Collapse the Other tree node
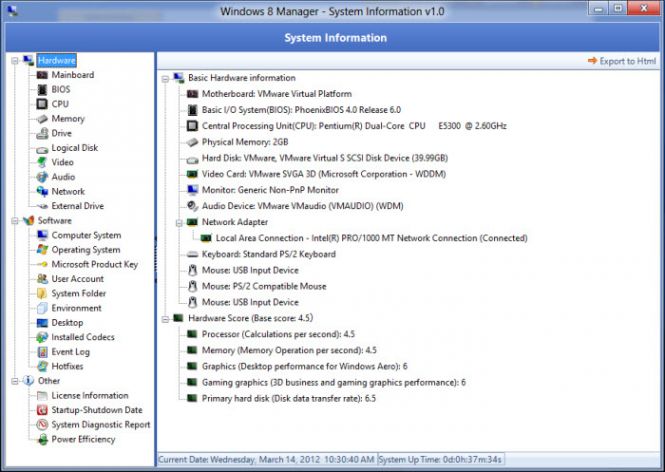 (x=15, y=381)
